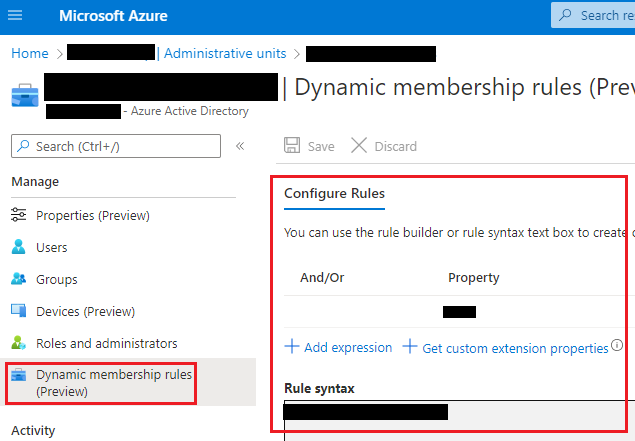Click the Manage section heading
Viewport: 635px width, 441px height.
coord(35,182)
